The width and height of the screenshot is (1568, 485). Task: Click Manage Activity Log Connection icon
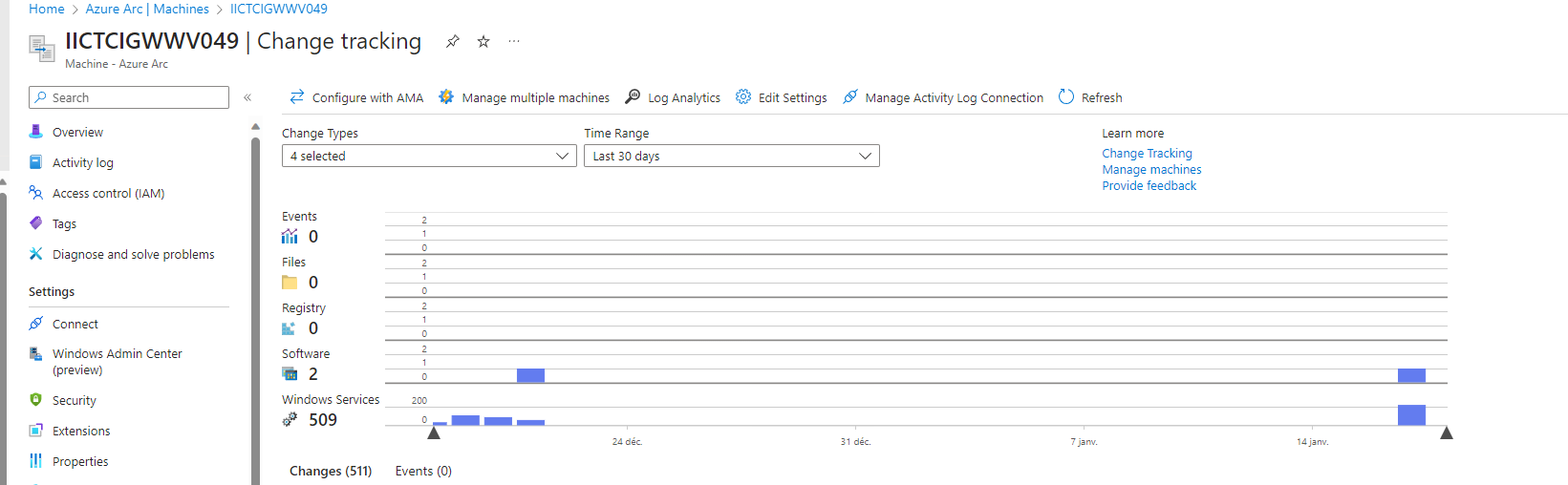click(x=849, y=96)
